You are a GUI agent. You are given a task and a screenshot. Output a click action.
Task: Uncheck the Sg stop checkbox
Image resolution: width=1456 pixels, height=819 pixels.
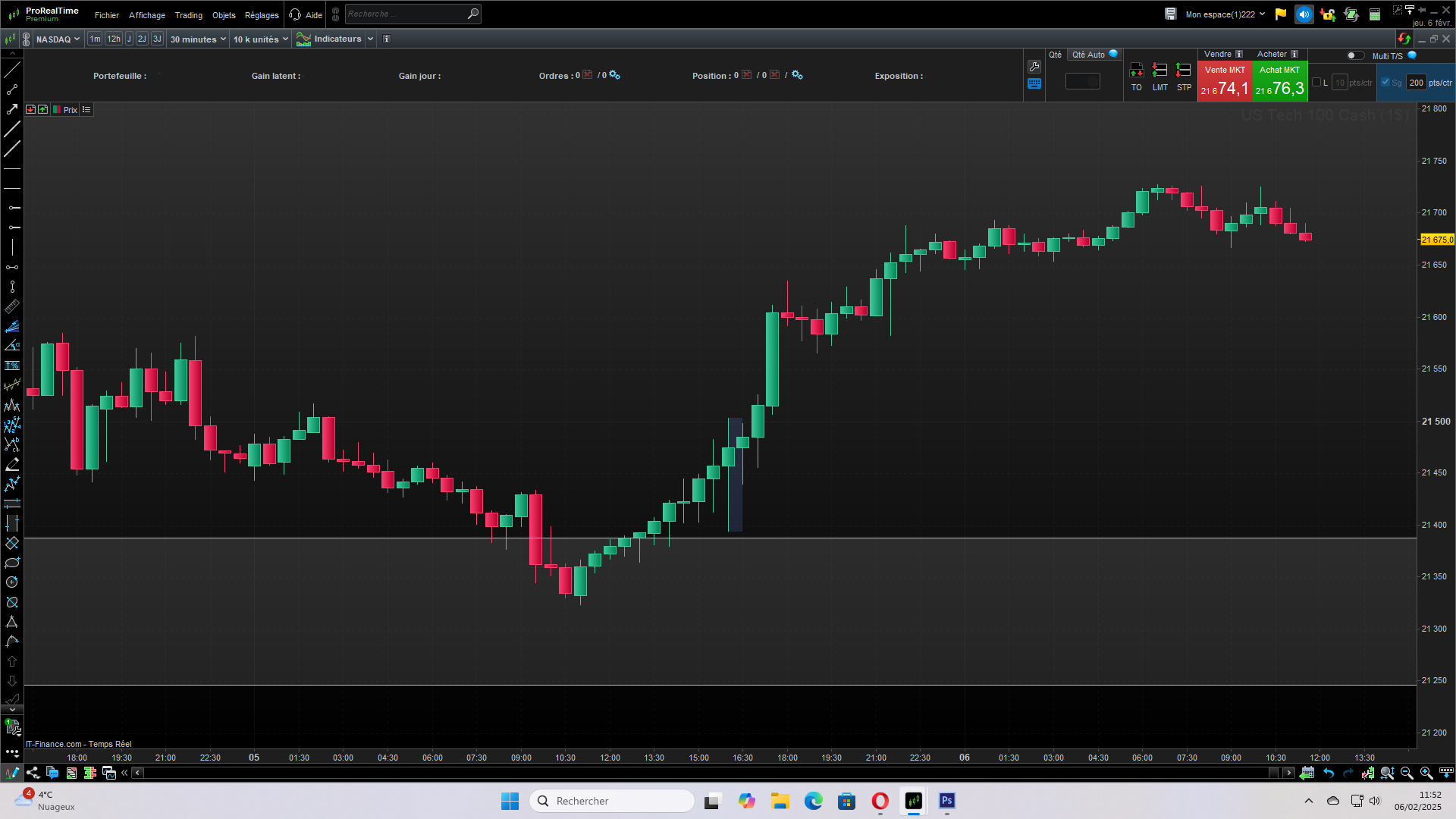click(x=1385, y=83)
